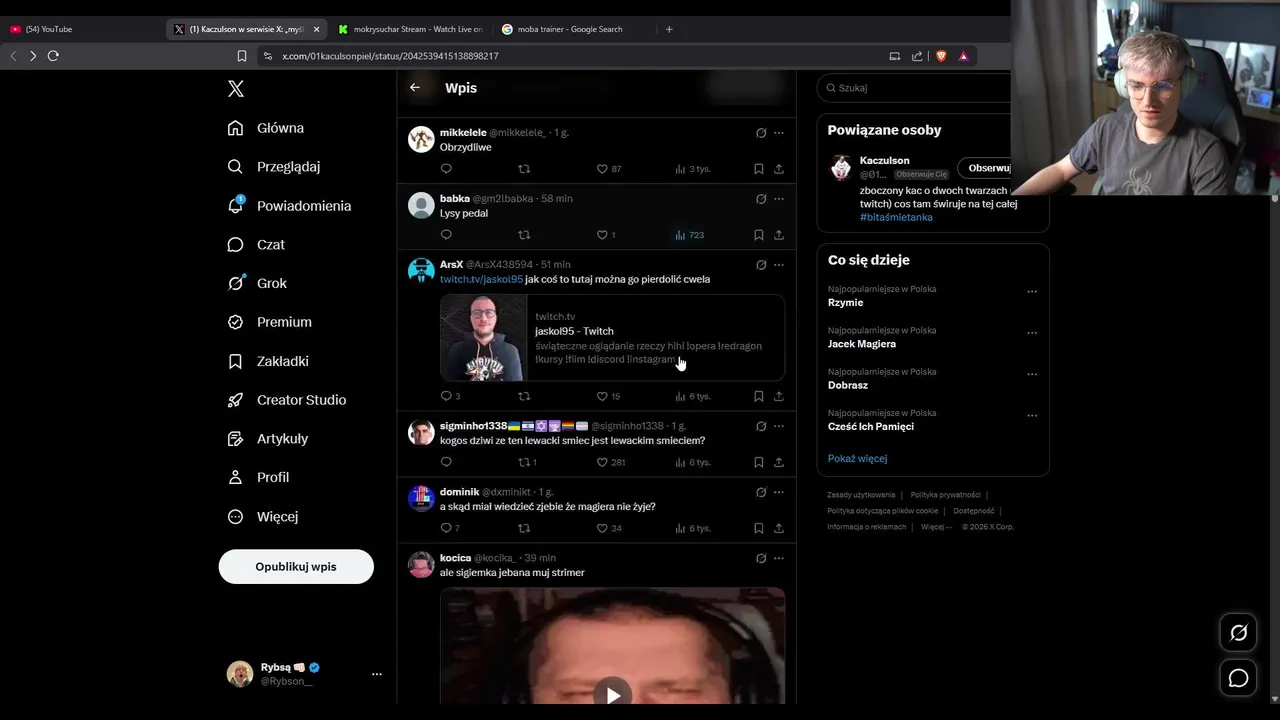
Task: Open more options on kocica reply
Action: (x=779, y=558)
